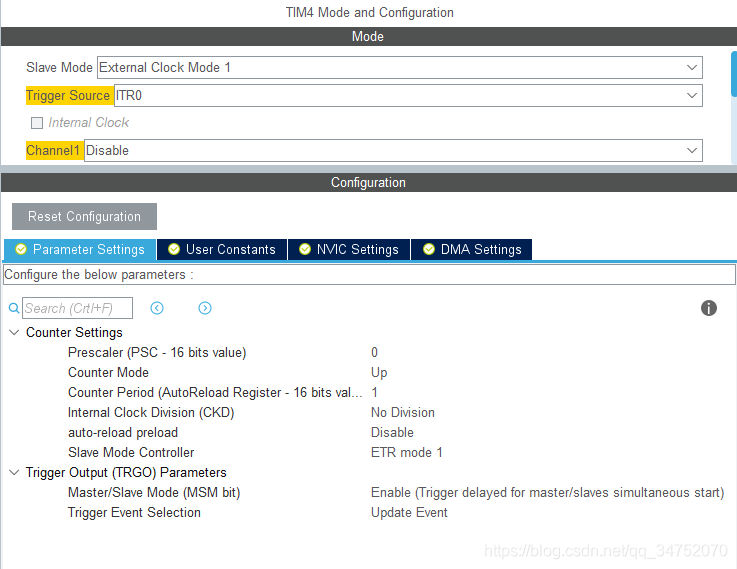
Task: Select Prescaler value 0
Action: (374, 352)
